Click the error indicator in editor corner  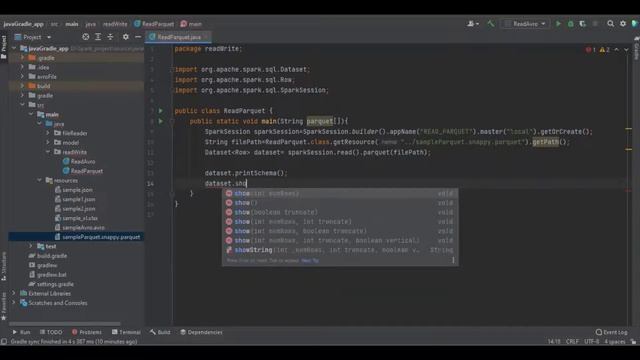591,50
